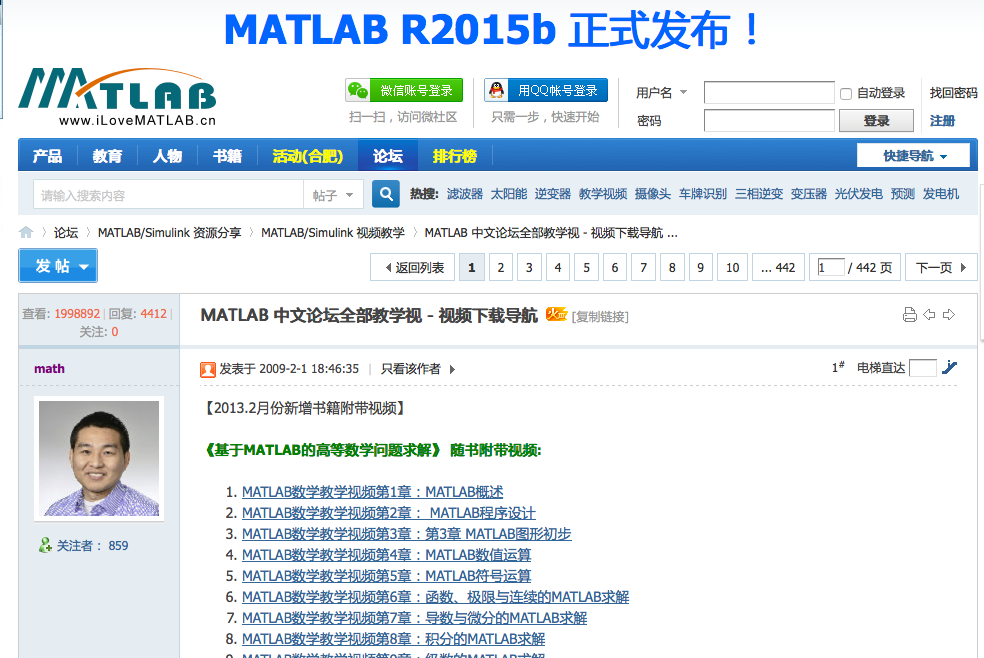Click the QQ penguin login icon
The height and width of the screenshot is (658, 984).
point(496,90)
